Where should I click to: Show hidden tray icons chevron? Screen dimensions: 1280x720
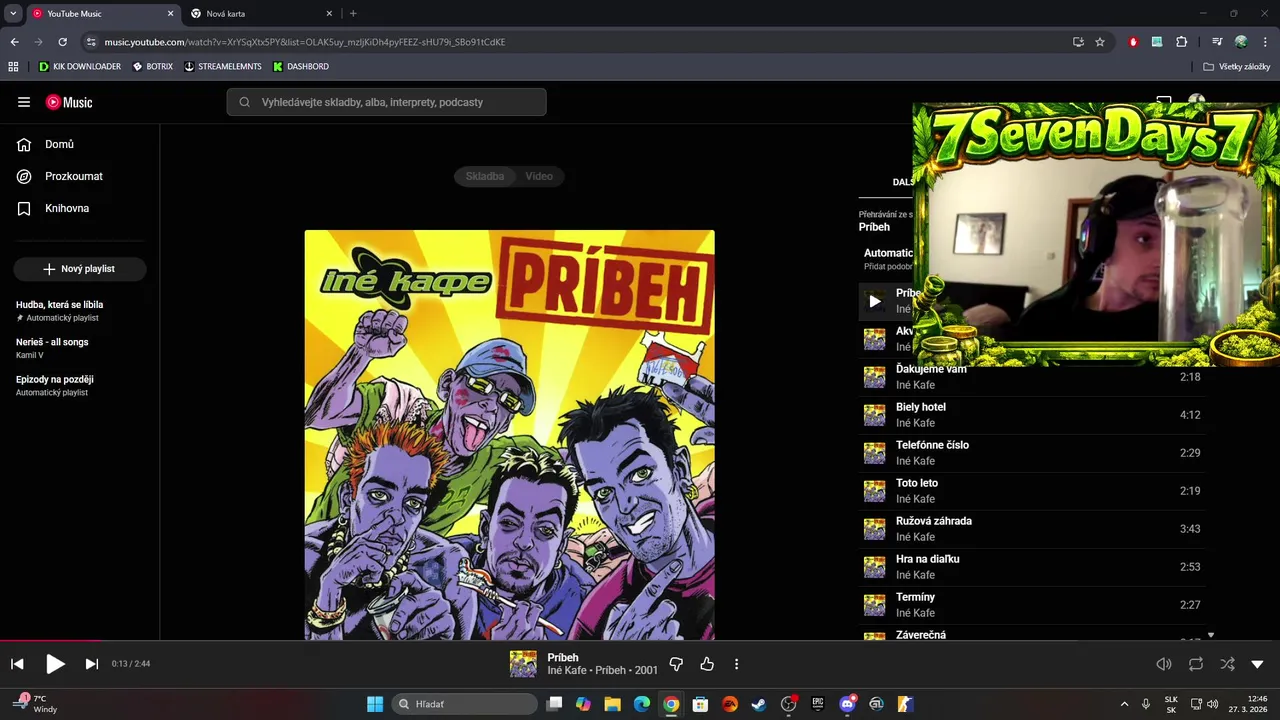(1124, 704)
